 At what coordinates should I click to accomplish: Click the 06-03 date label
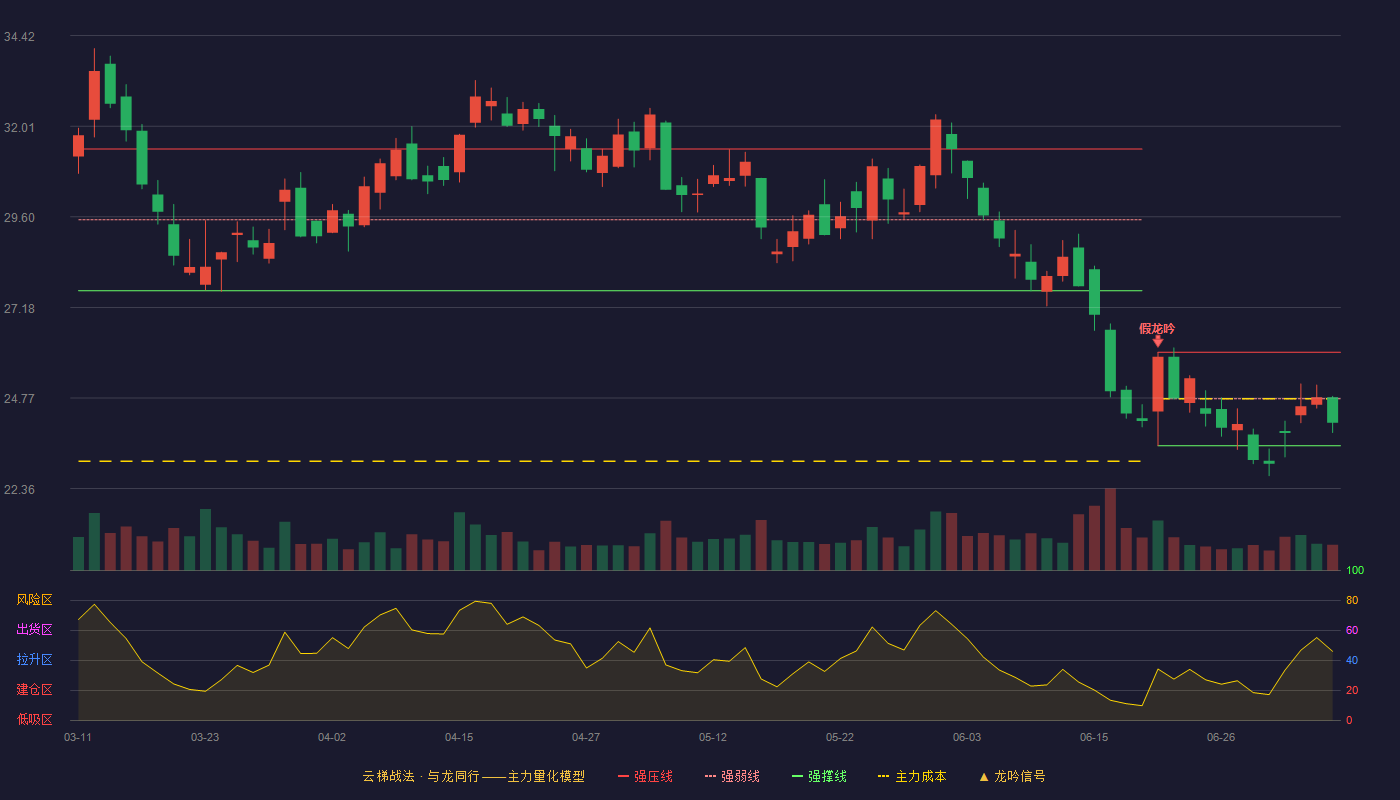pyautogui.click(x=967, y=737)
